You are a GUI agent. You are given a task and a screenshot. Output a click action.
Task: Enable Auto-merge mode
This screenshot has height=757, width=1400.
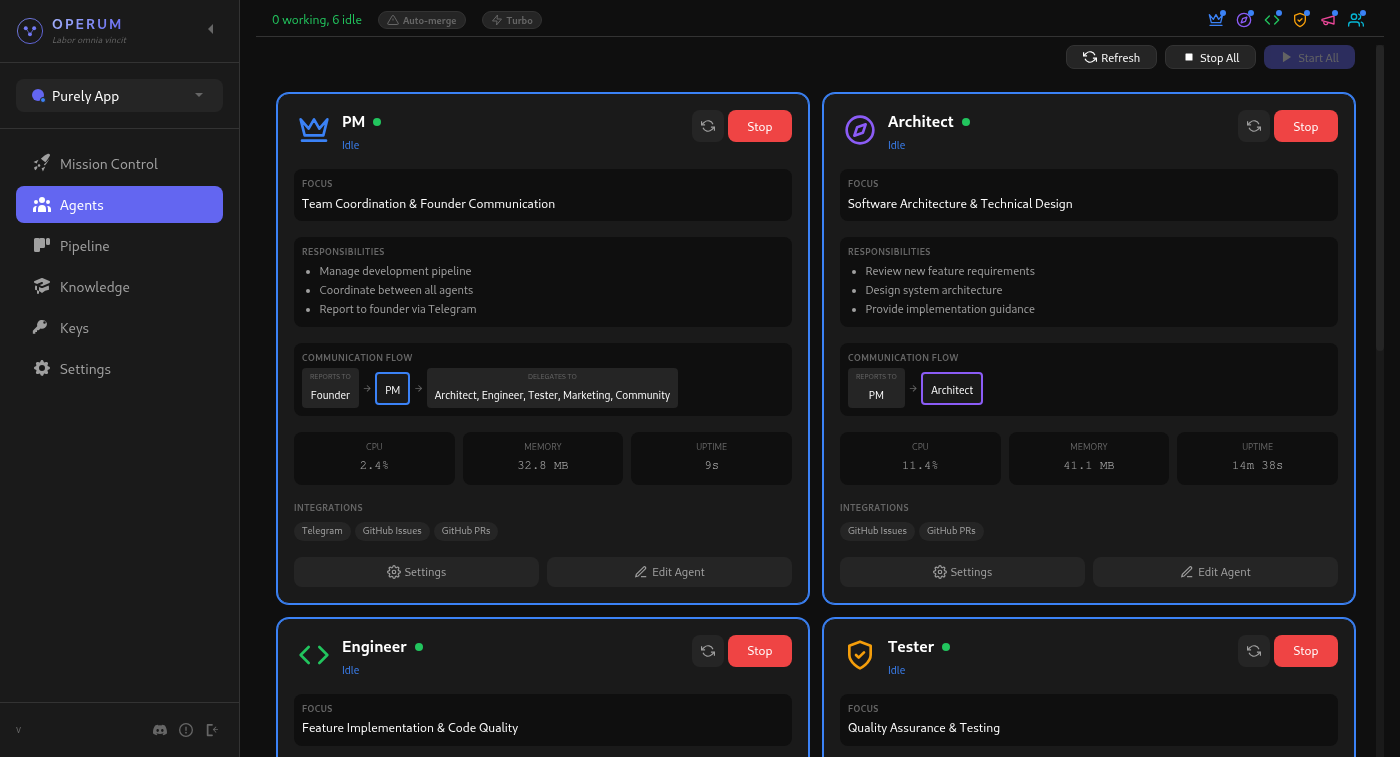(x=422, y=19)
